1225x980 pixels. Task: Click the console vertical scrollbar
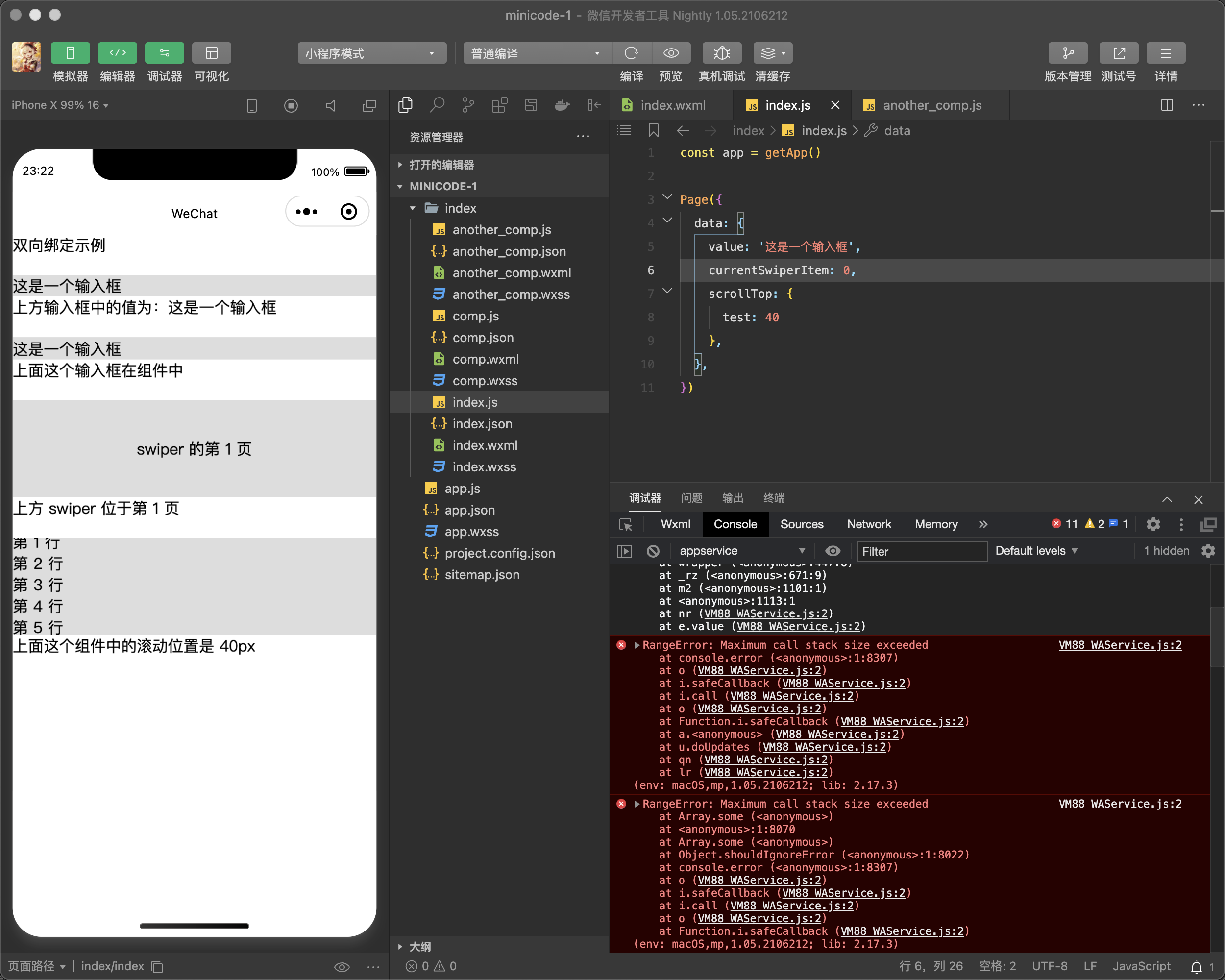click(1217, 637)
